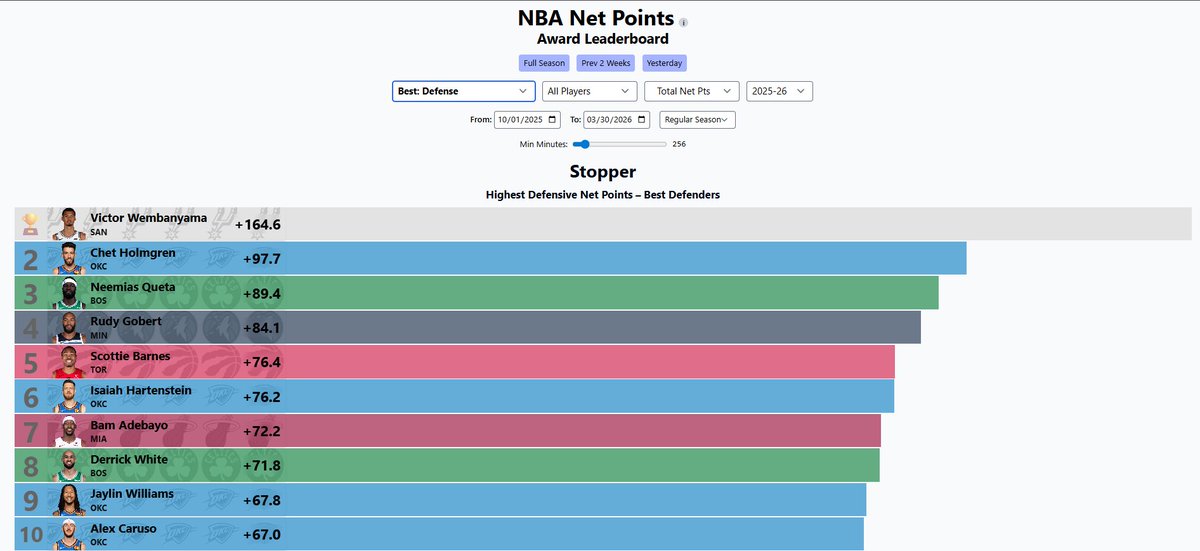
Task: Click Jaylin Williams' headshot photo
Action: pyautogui.click(x=69, y=500)
